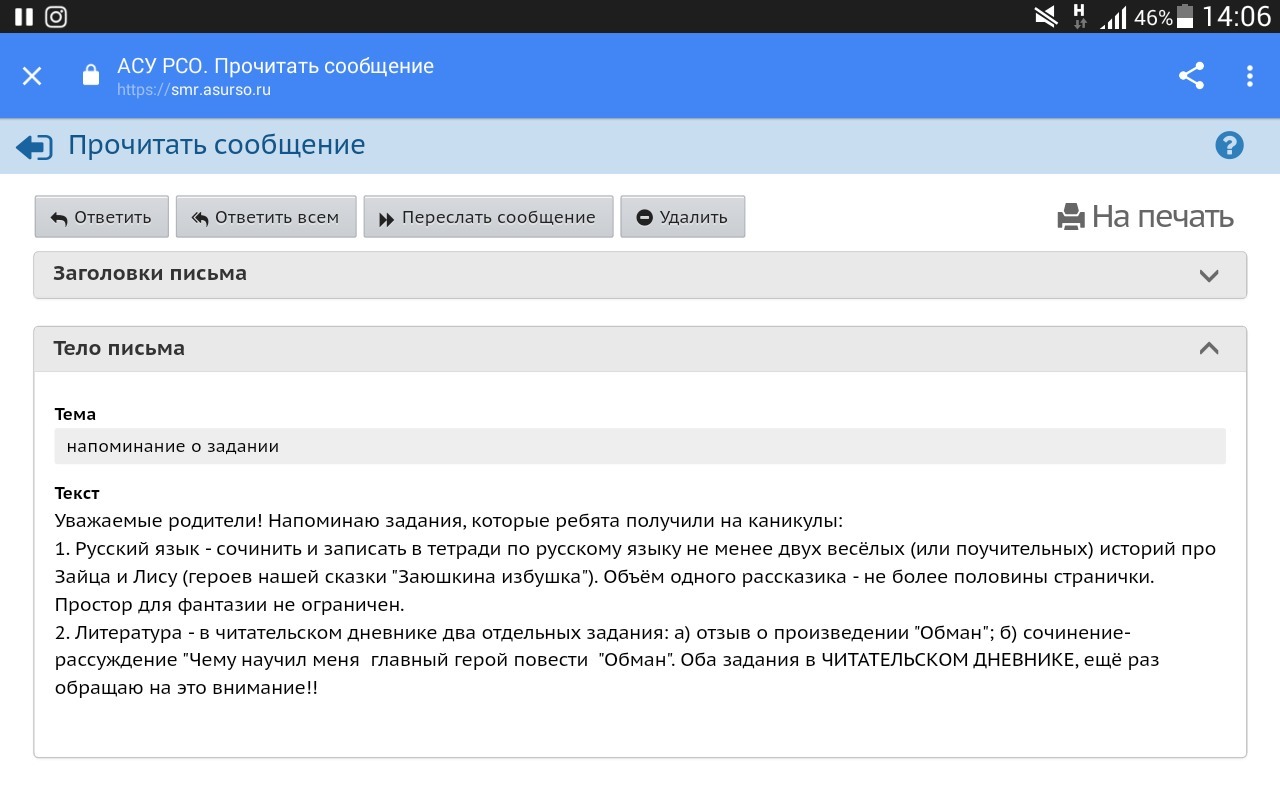Tap the battery status icon
The image size is (1280, 800).
point(1185,16)
